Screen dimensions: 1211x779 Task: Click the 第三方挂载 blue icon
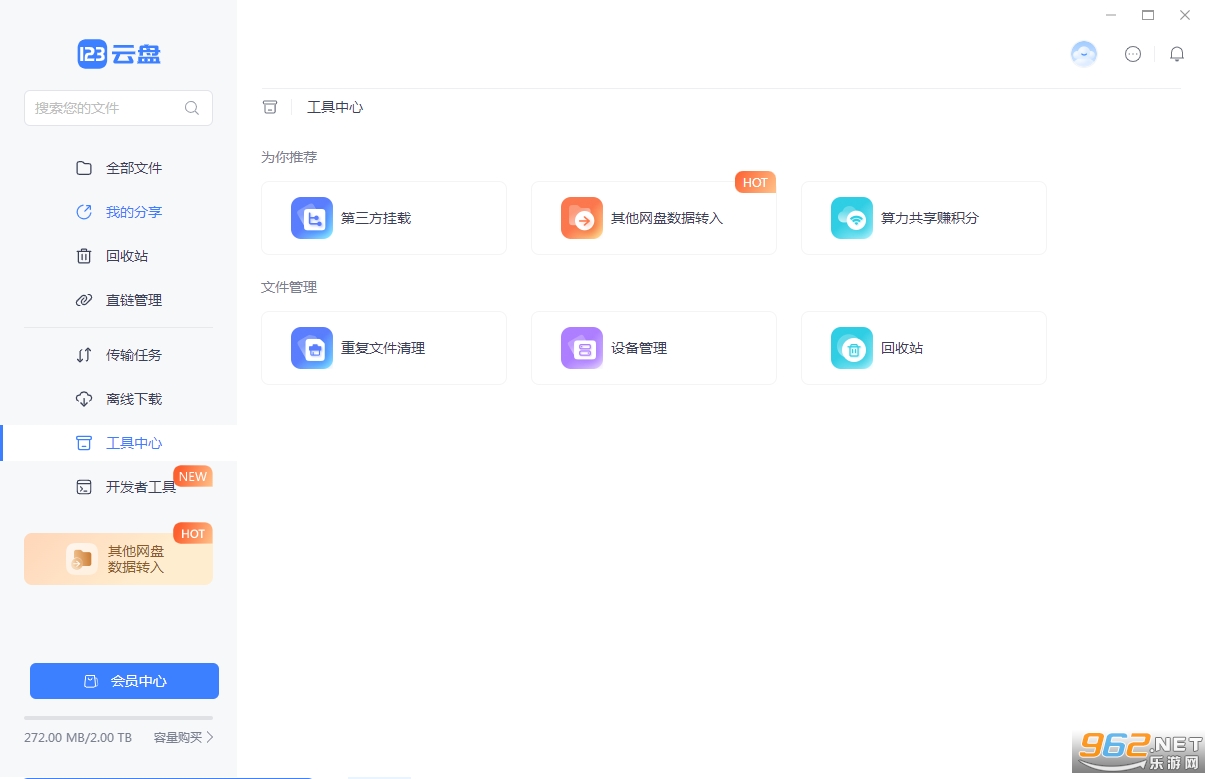click(x=312, y=218)
